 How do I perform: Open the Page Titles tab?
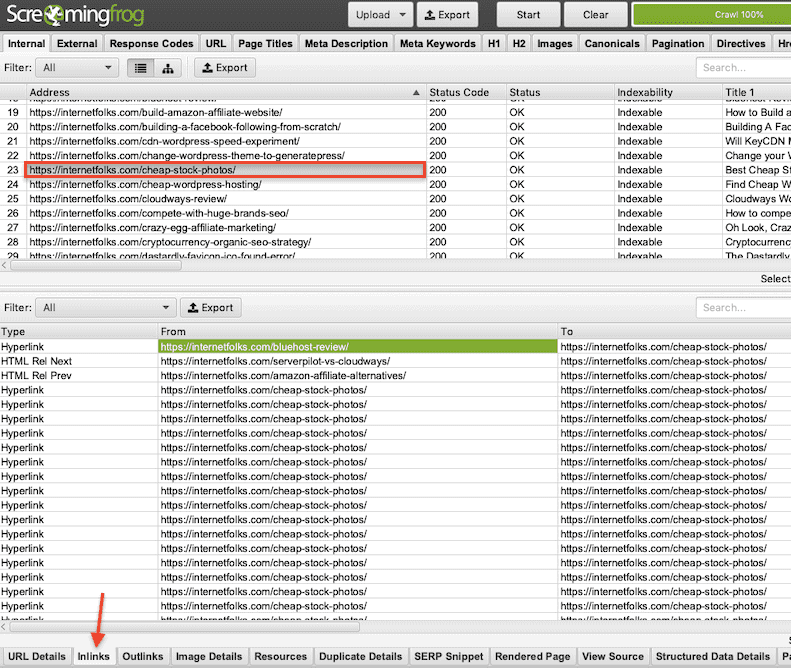tap(265, 43)
